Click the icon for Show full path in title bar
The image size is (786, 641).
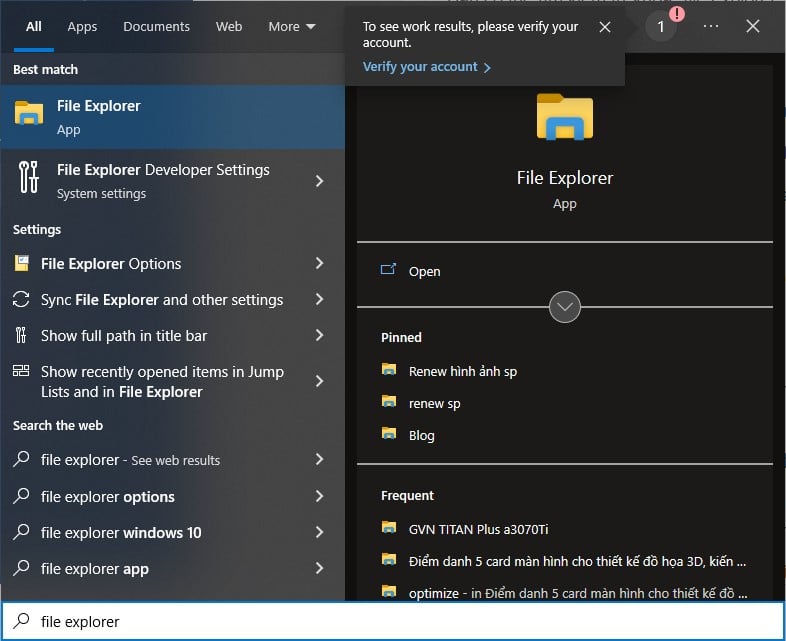(21, 335)
